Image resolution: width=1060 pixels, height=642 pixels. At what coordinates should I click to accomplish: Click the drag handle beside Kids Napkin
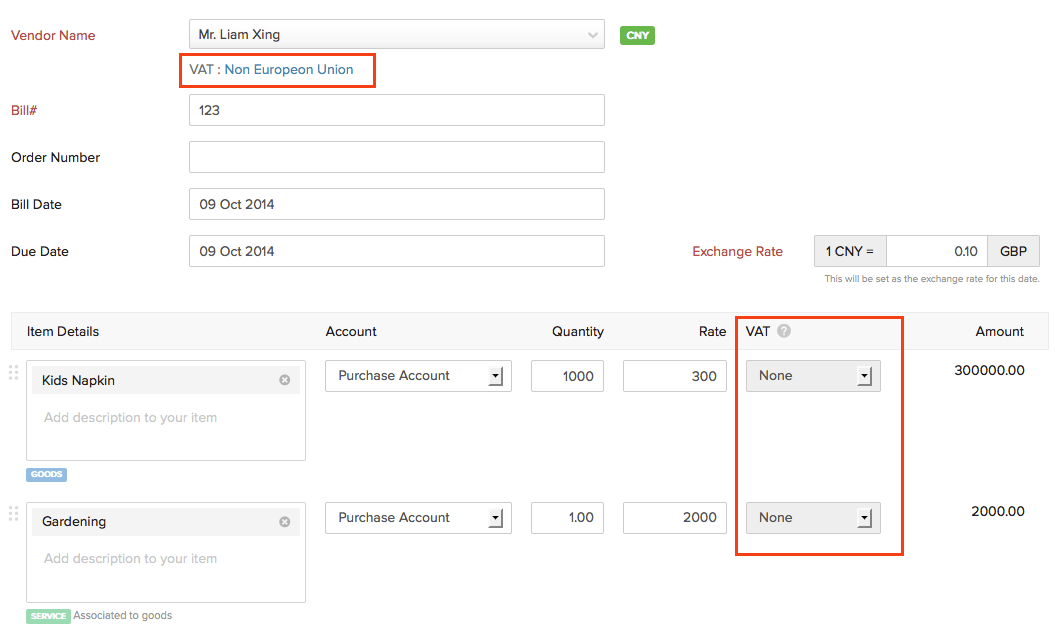(x=13, y=373)
